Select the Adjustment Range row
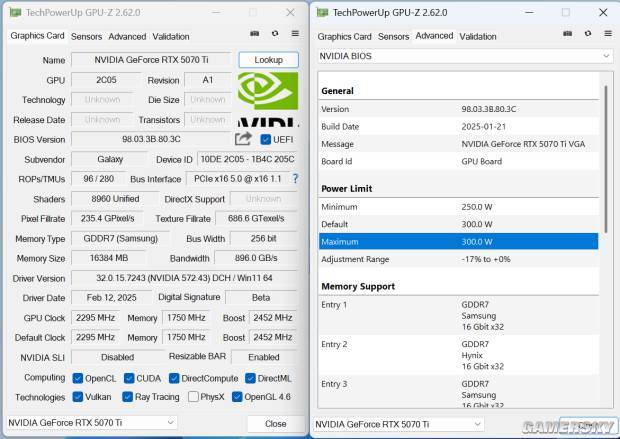This screenshot has height=439, width=620. pyautogui.click(x=459, y=259)
